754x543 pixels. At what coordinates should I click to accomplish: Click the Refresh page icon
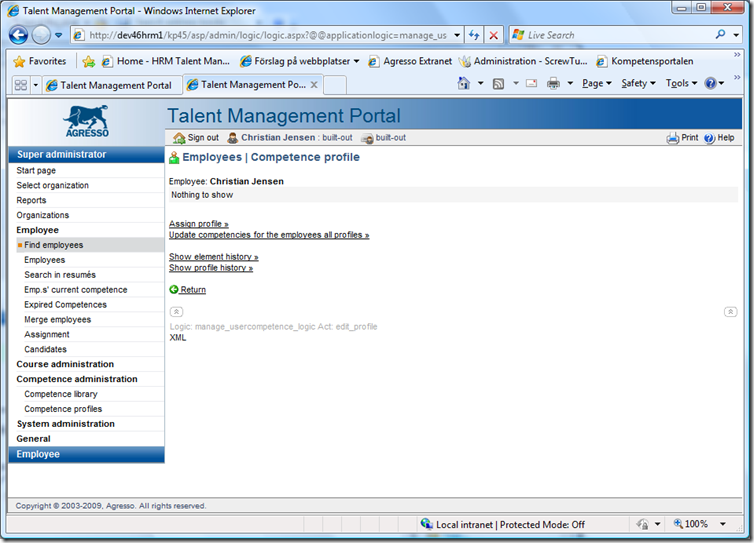tap(475, 35)
